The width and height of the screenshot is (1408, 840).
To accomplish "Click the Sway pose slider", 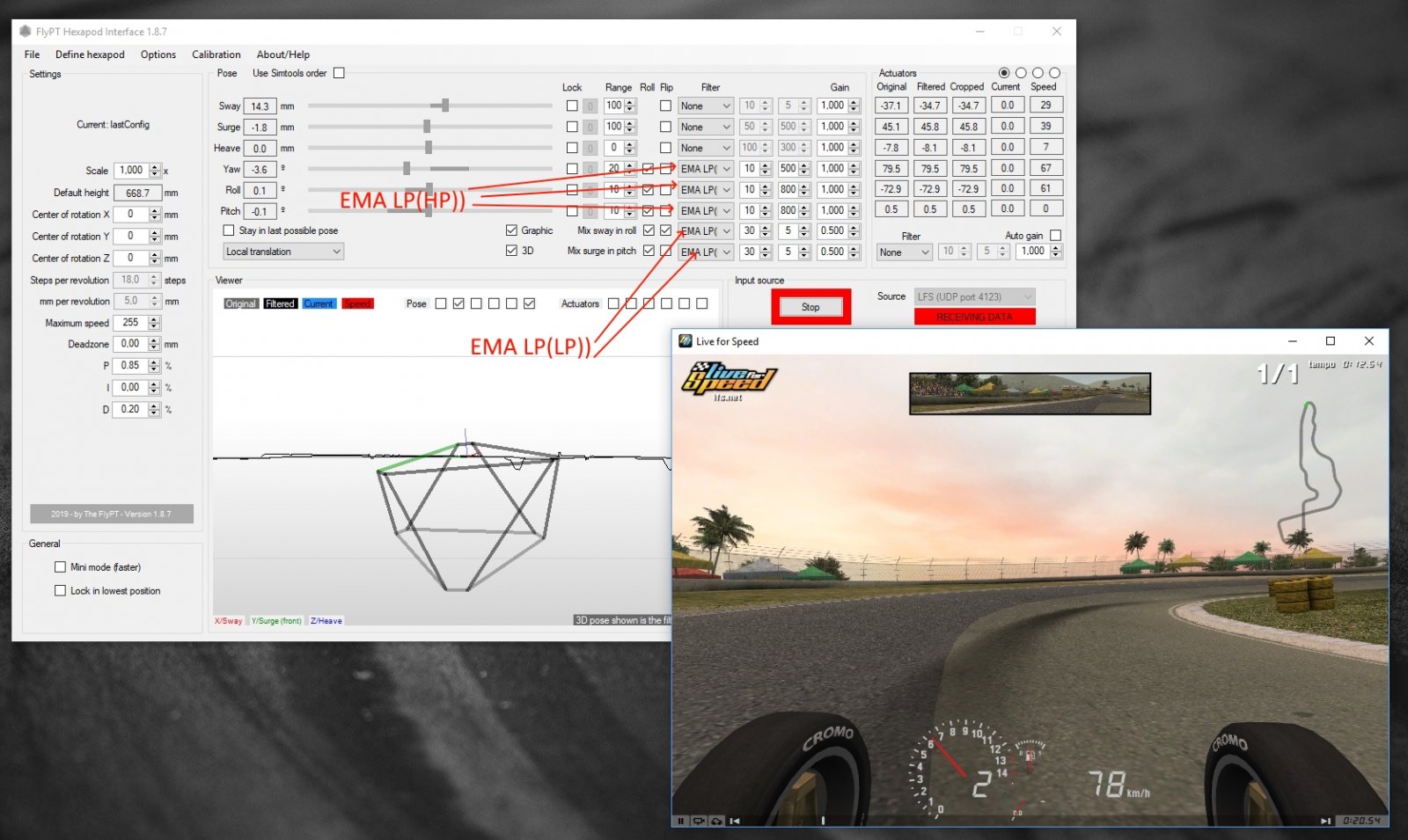I will click(x=430, y=106).
